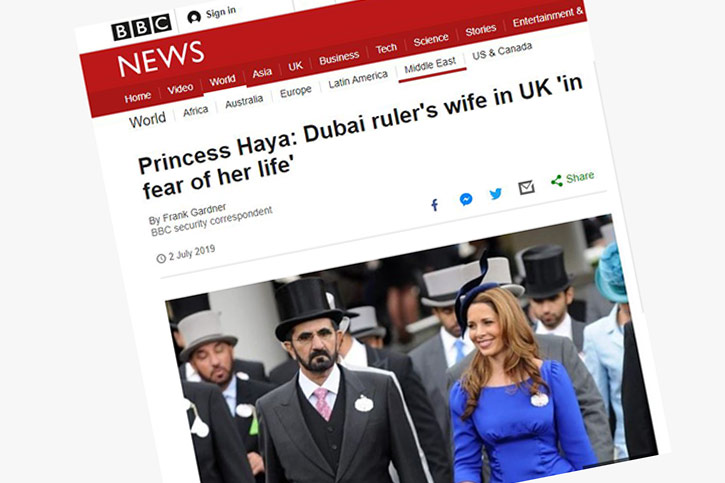Open the Tech section
Viewport: 725px width, 483px height.
click(386, 49)
